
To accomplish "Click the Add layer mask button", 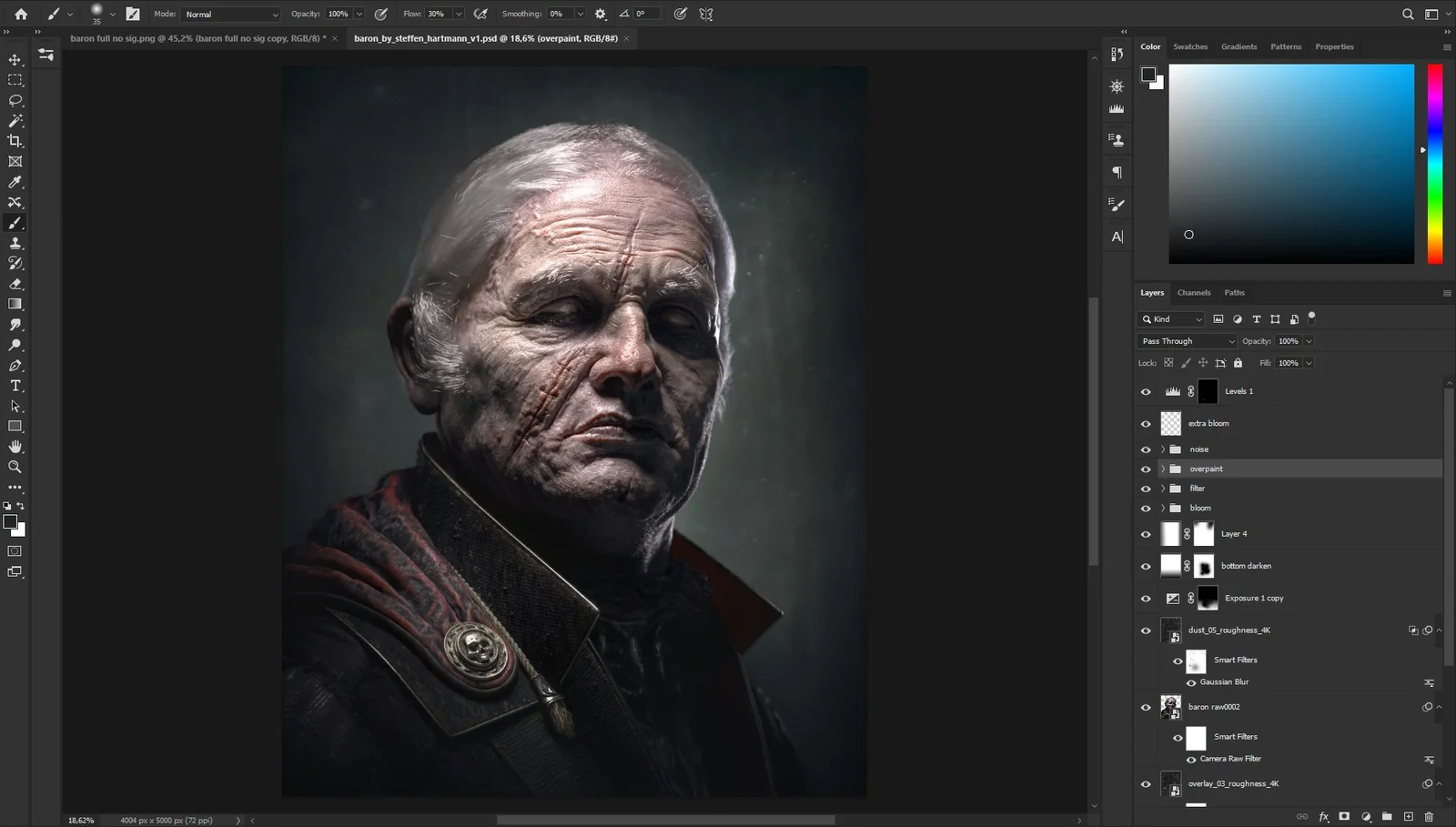I will (x=1344, y=816).
